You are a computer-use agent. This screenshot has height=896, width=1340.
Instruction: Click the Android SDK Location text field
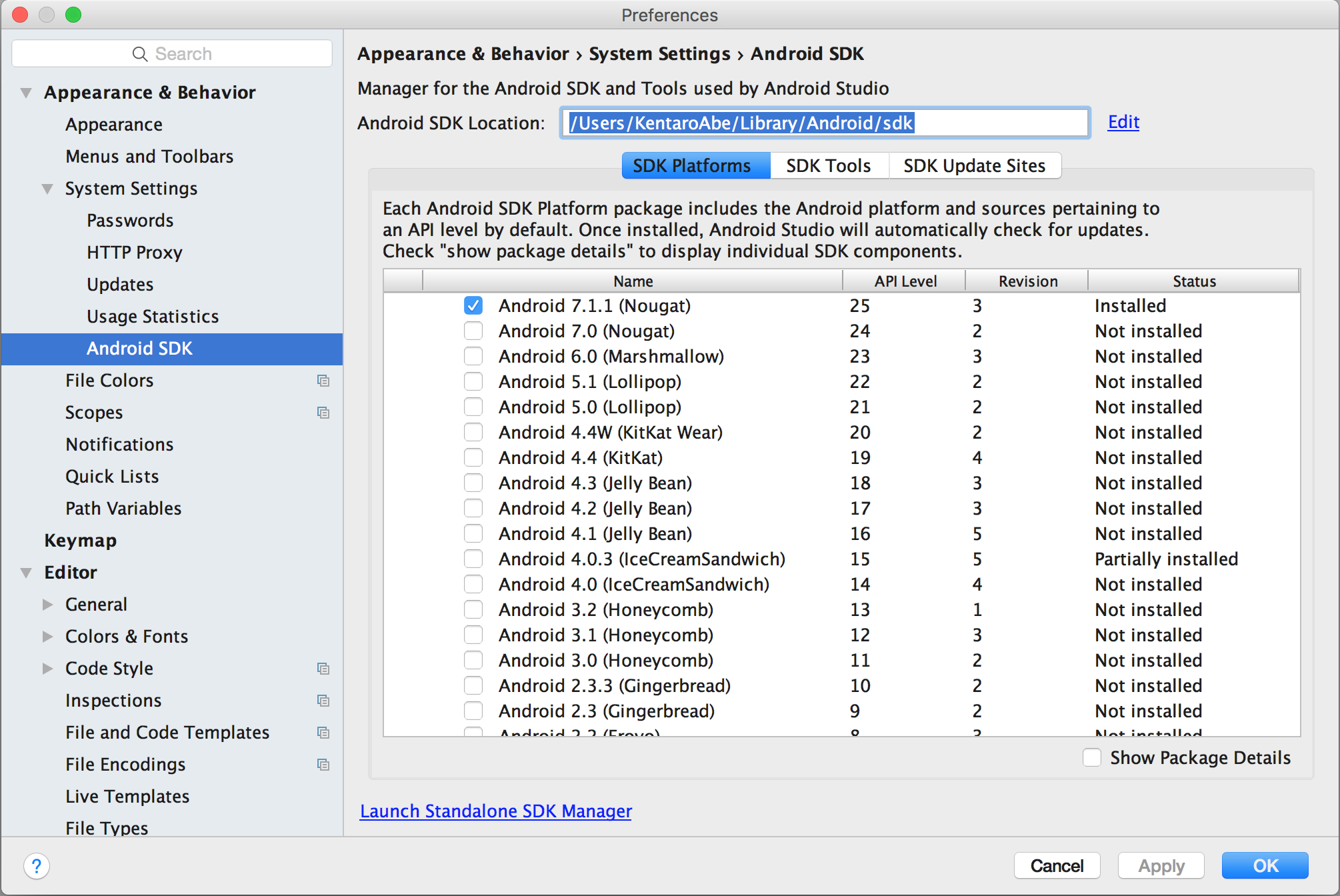point(825,123)
